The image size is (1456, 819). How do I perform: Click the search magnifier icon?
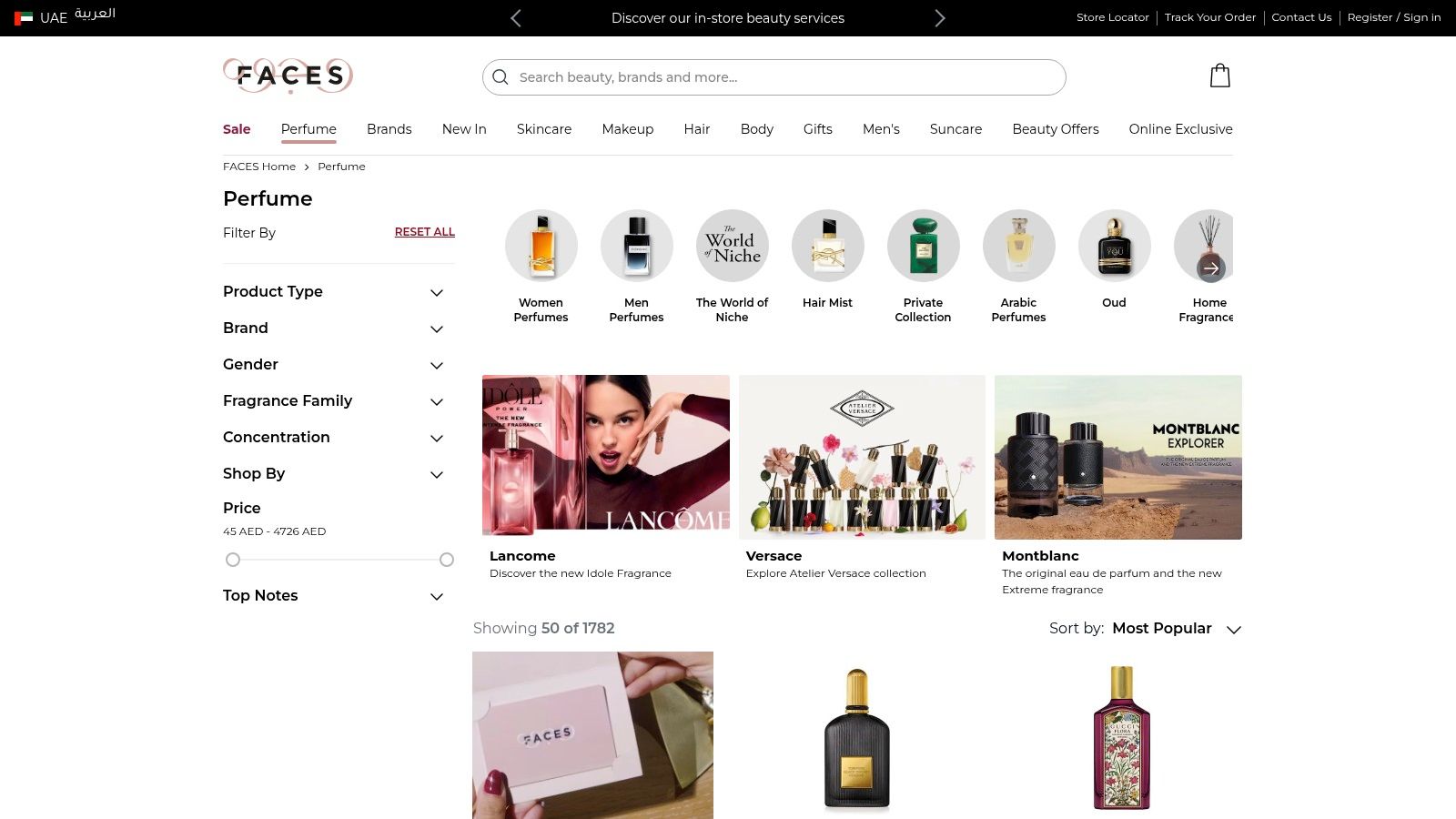[x=500, y=77]
